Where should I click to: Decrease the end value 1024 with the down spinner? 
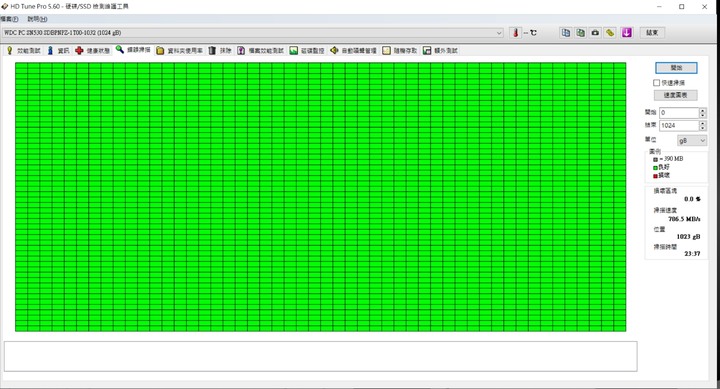[x=703, y=128]
